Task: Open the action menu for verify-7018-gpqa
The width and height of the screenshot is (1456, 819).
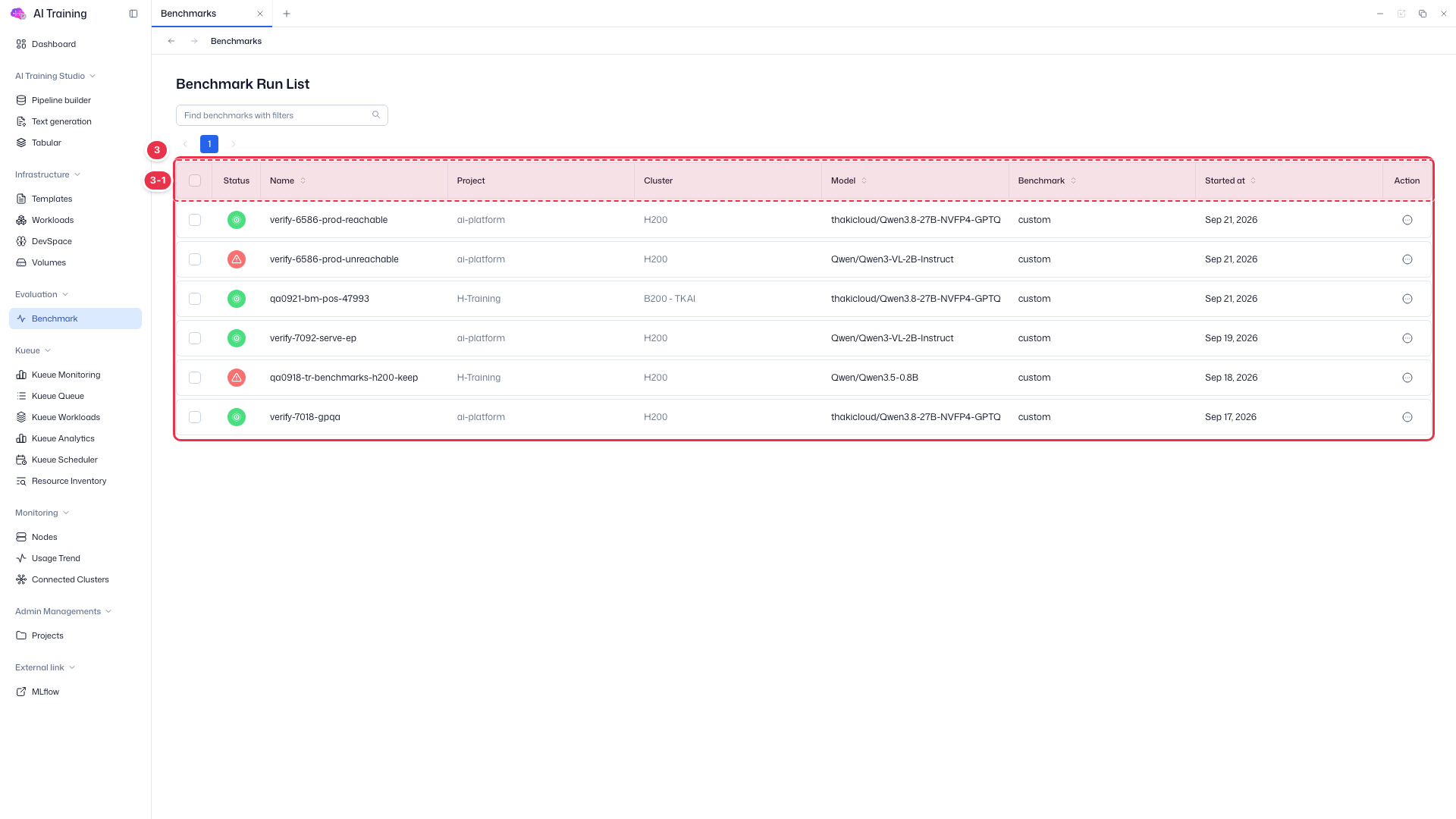Action: coord(1407,417)
